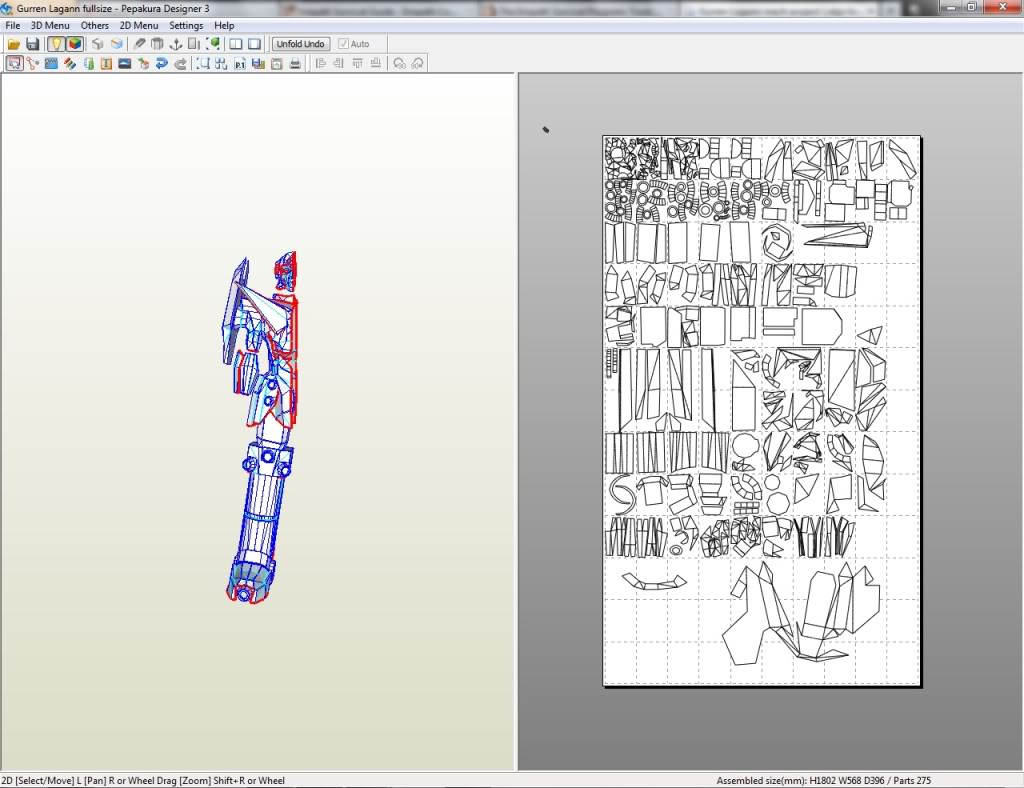Open the Settings menu
The width and height of the screenshot is (1024, 788).
point(186,25)
